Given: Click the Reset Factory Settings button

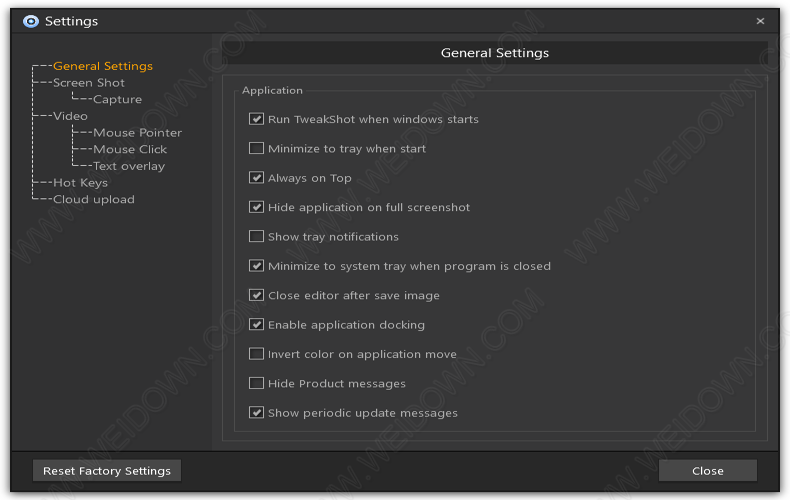Looking at the screenshot, I should coord(107,470).
